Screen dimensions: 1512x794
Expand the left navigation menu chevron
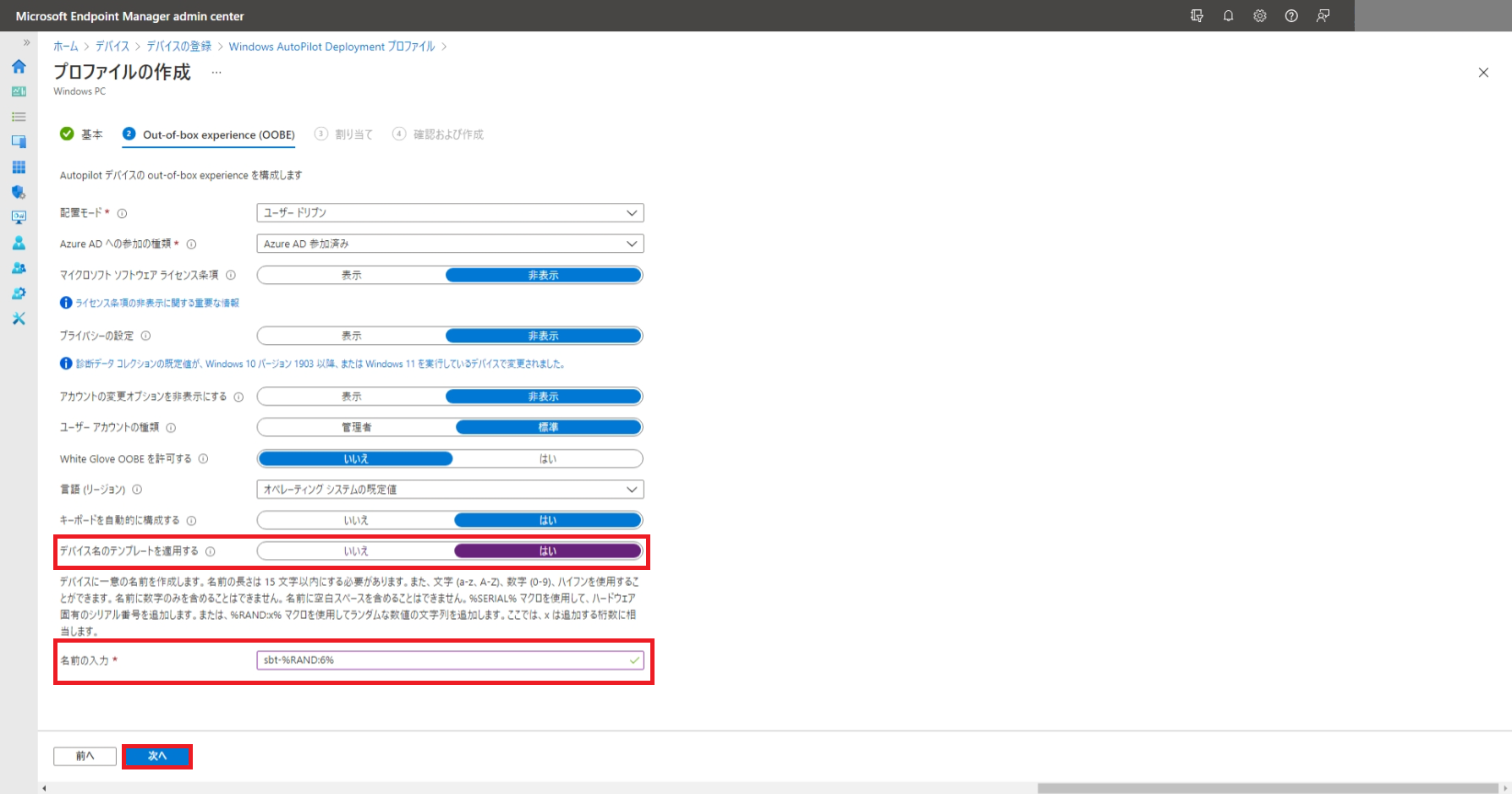pyautogui.click(x=27, y=42)
